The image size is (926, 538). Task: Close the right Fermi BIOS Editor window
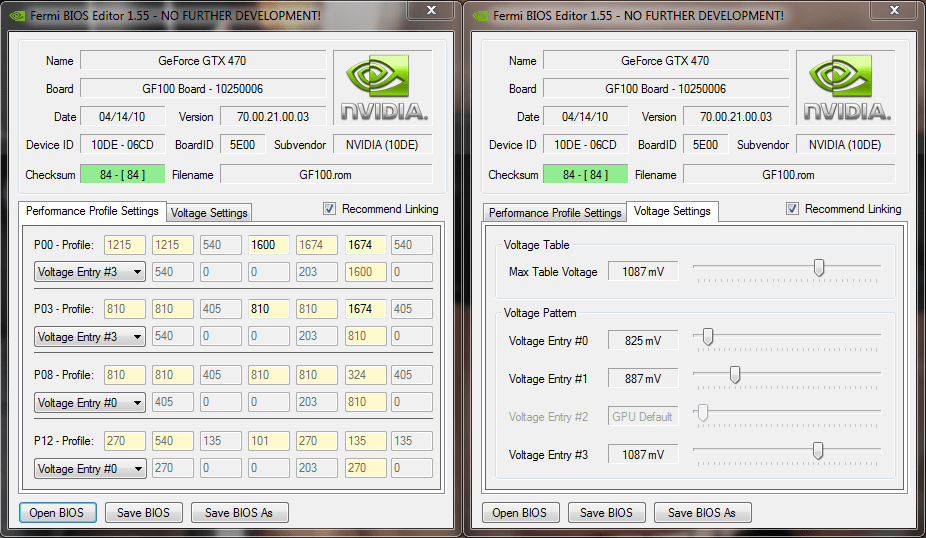point(895,10)
